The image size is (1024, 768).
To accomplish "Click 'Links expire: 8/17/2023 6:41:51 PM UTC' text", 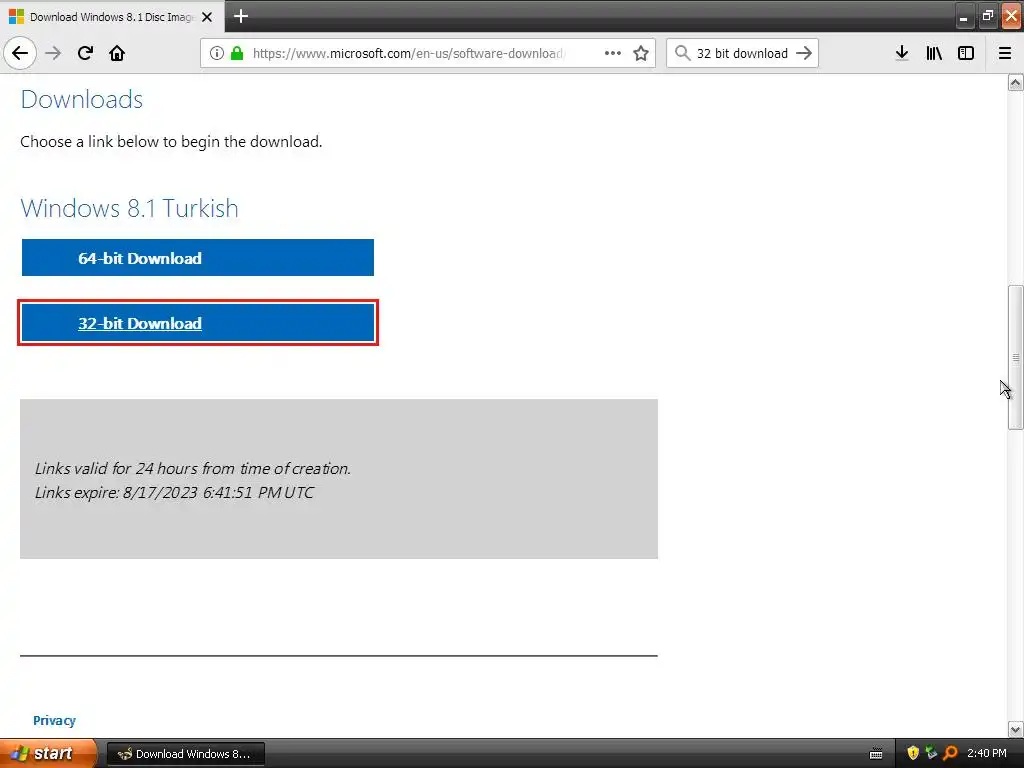I will pos(174,492).
